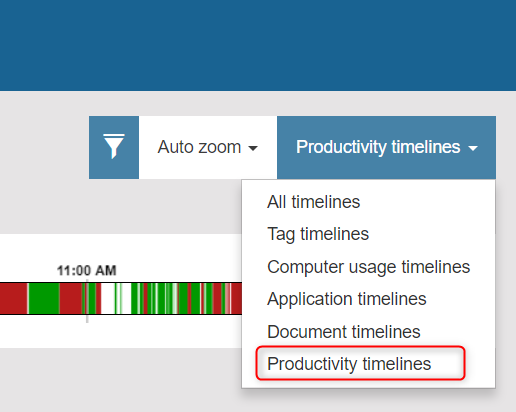Choose Application timelines entry
Viewport: 516px width, 412px height.
[347, 299]
